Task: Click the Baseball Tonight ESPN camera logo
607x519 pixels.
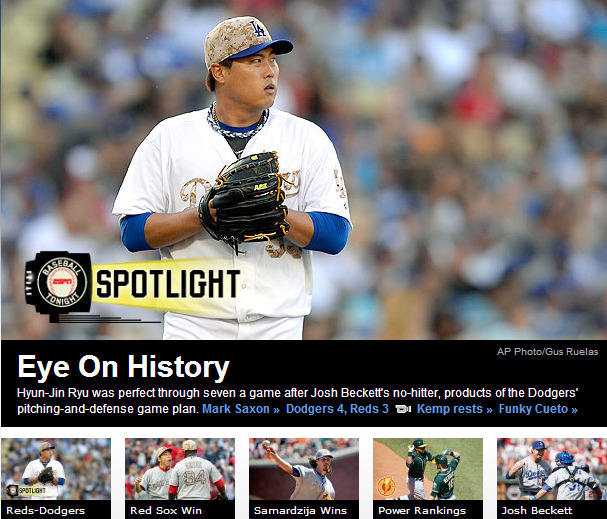Action: (x=59, y=283)
